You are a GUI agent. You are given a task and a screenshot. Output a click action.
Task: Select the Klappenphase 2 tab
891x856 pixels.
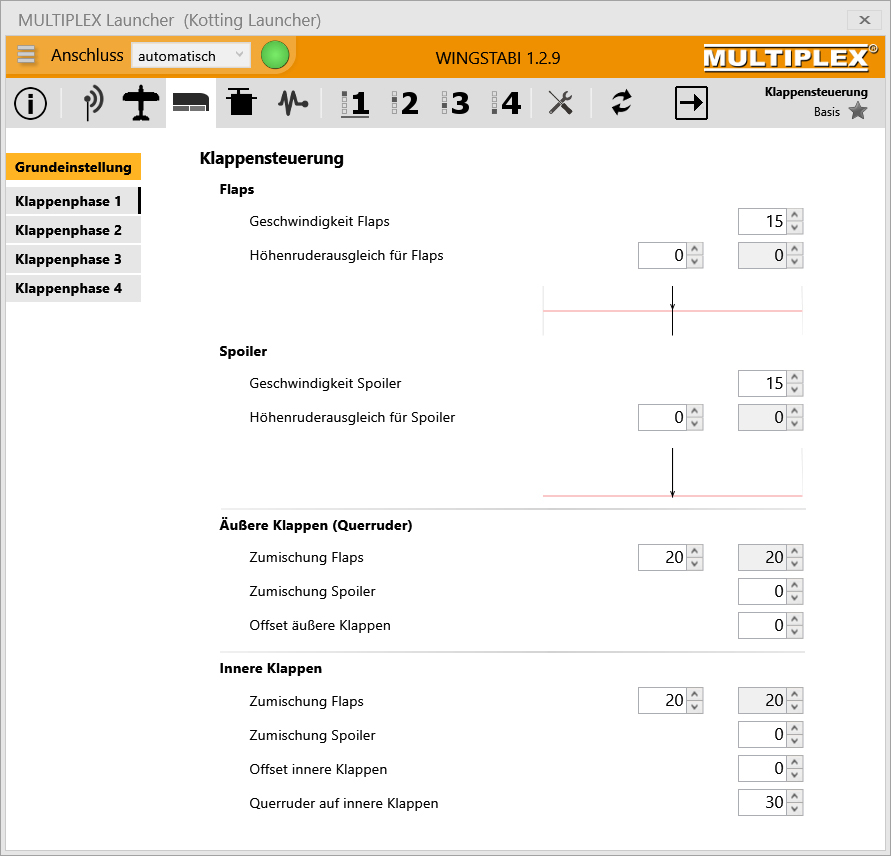pyautogui.click(x=73, y=230)
